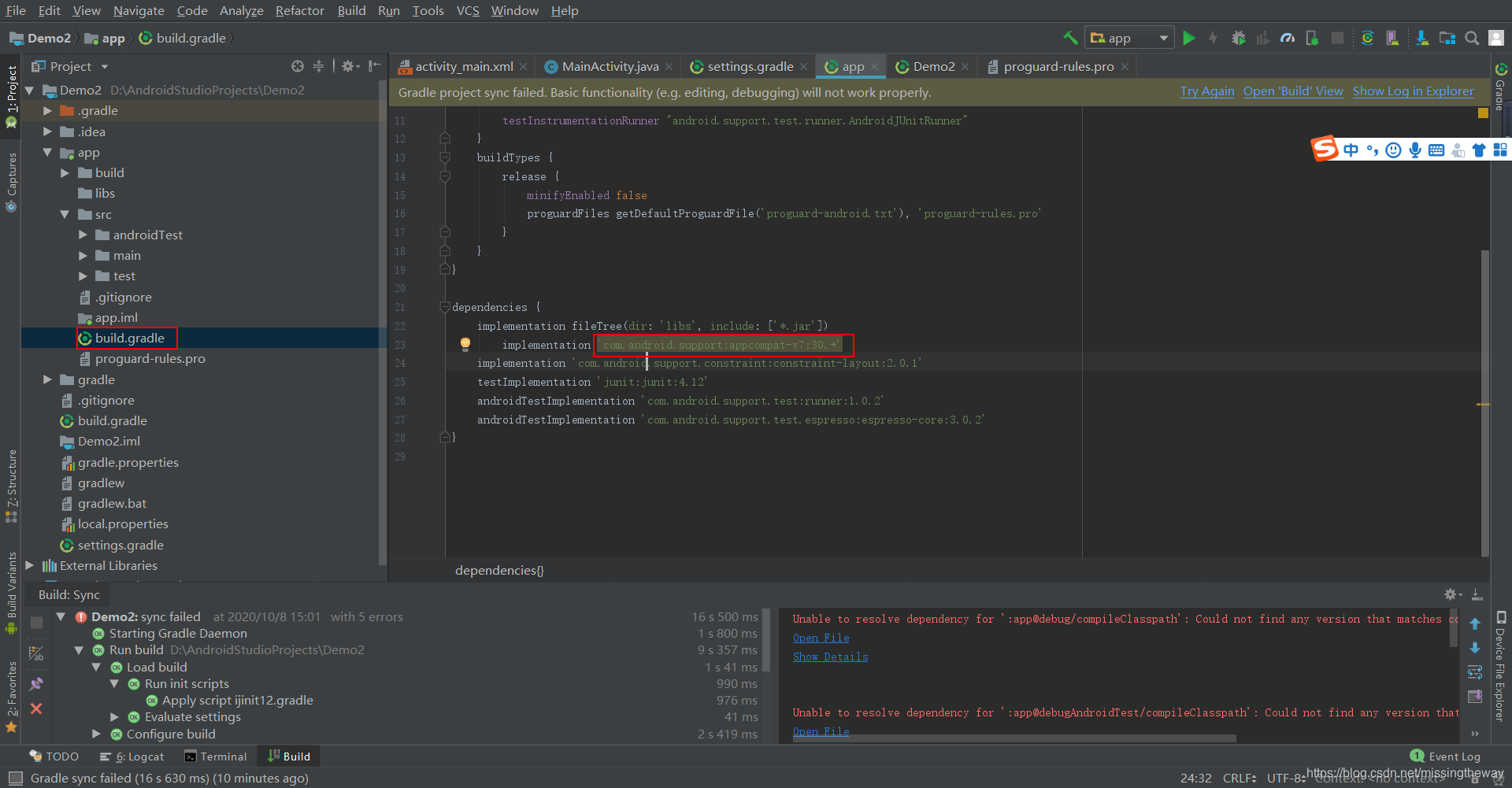Hide the Project tool window
The image size is (1512, 788).
[375, 66]
